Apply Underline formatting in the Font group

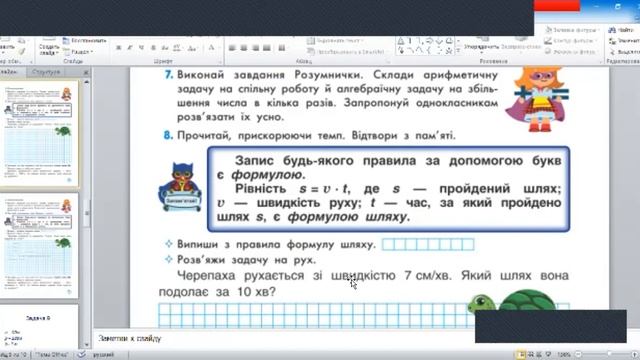[x=141, y=48]
